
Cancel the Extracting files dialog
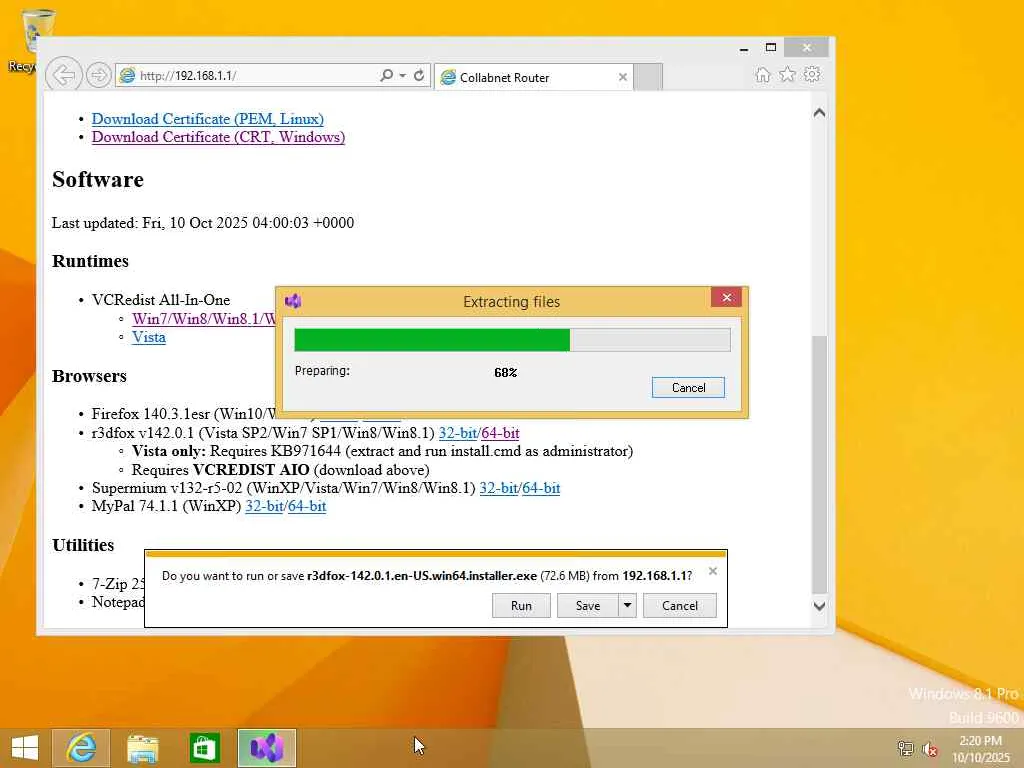pos(688,387)
